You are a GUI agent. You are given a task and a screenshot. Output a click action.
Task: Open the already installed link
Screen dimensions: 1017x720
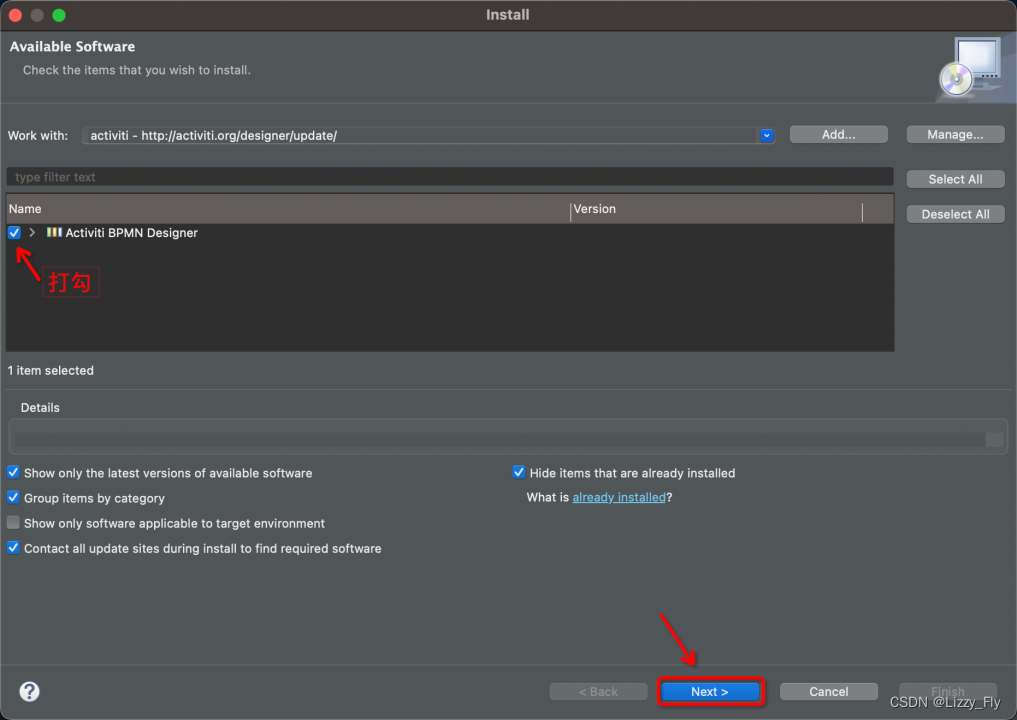pos(619,498)
